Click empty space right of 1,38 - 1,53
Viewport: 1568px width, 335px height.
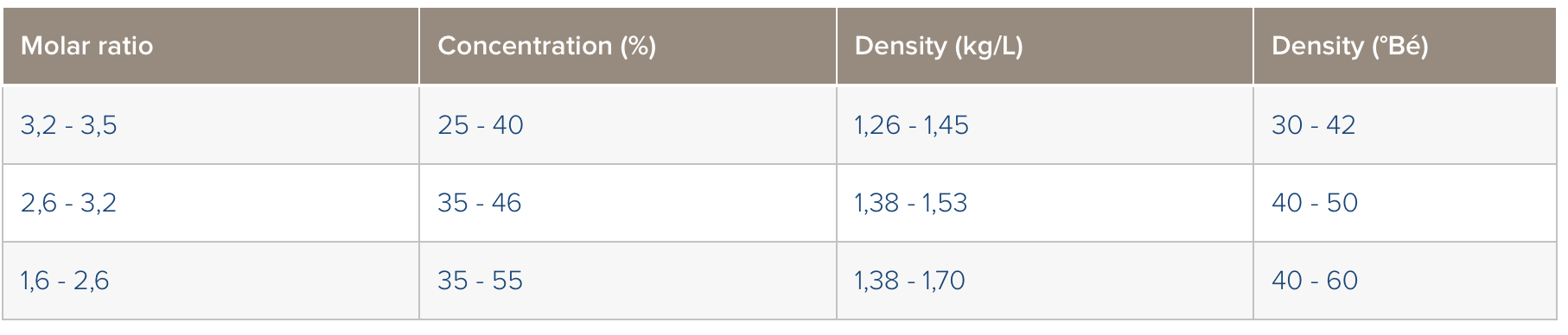click(1111, 203)
